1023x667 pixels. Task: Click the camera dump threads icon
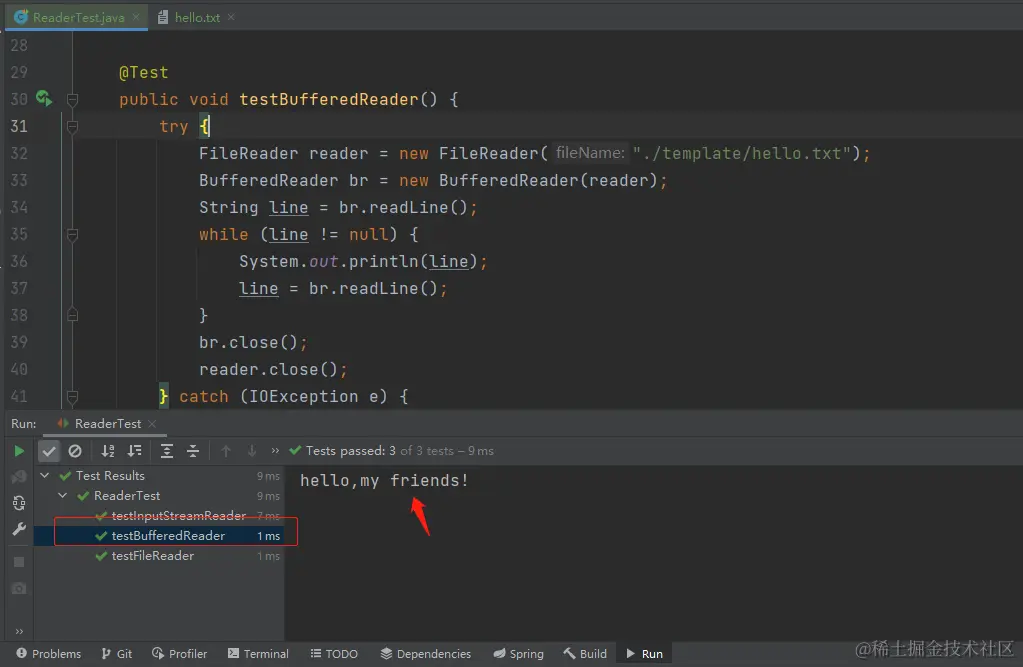coord(19,589)
